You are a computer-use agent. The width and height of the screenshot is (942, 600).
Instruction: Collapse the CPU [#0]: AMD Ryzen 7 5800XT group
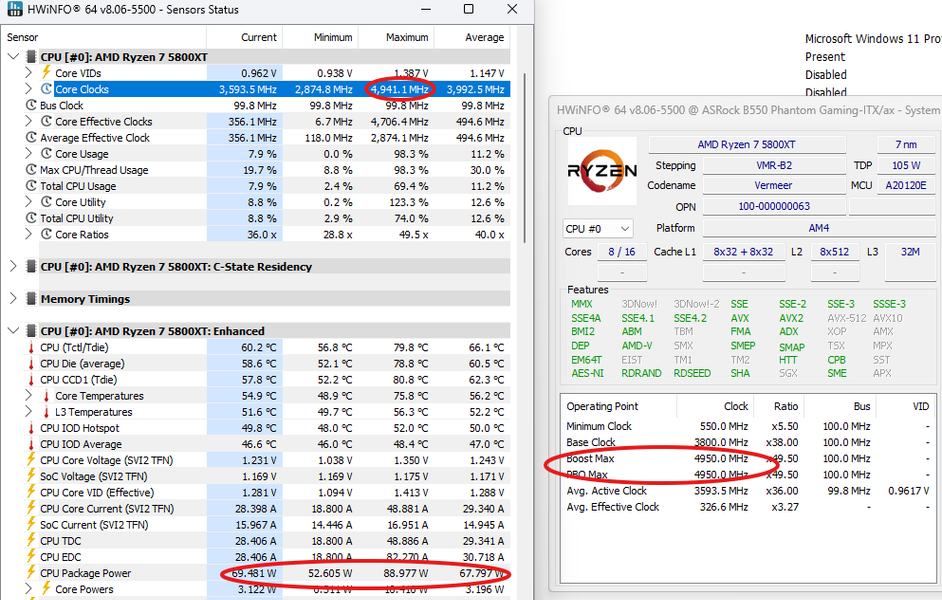(13, 57)
